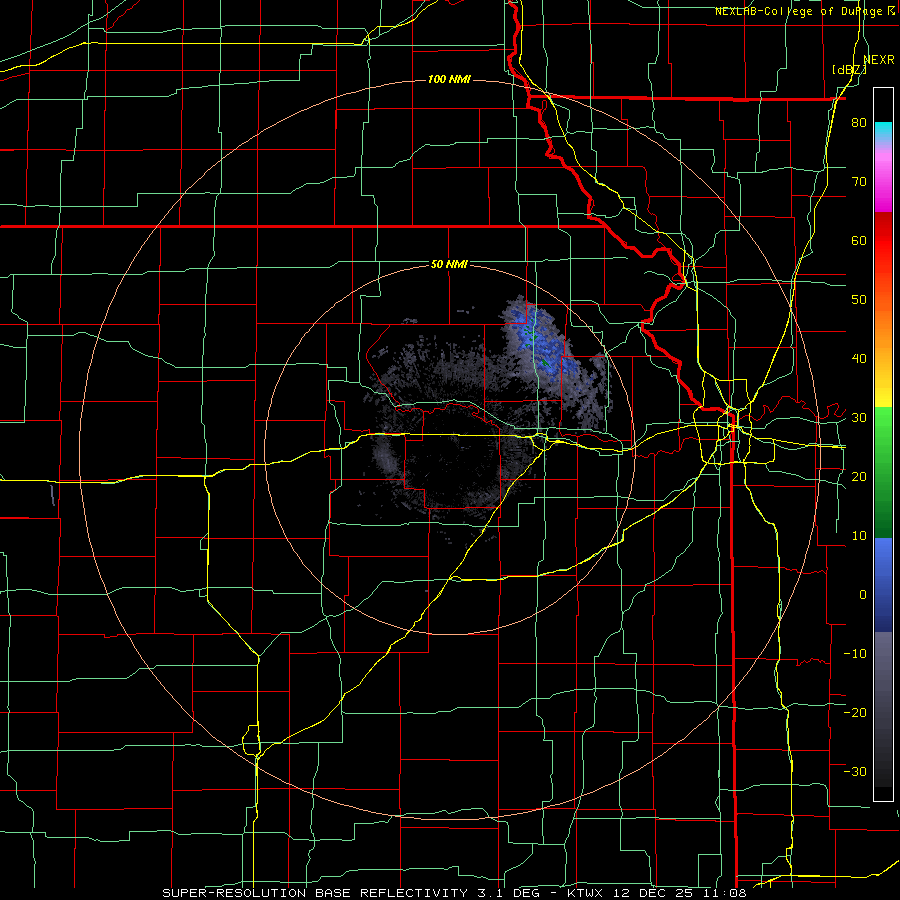Click the -30 value on dBZ scale
Screen dimensions: 900x900
click(855, 771)
